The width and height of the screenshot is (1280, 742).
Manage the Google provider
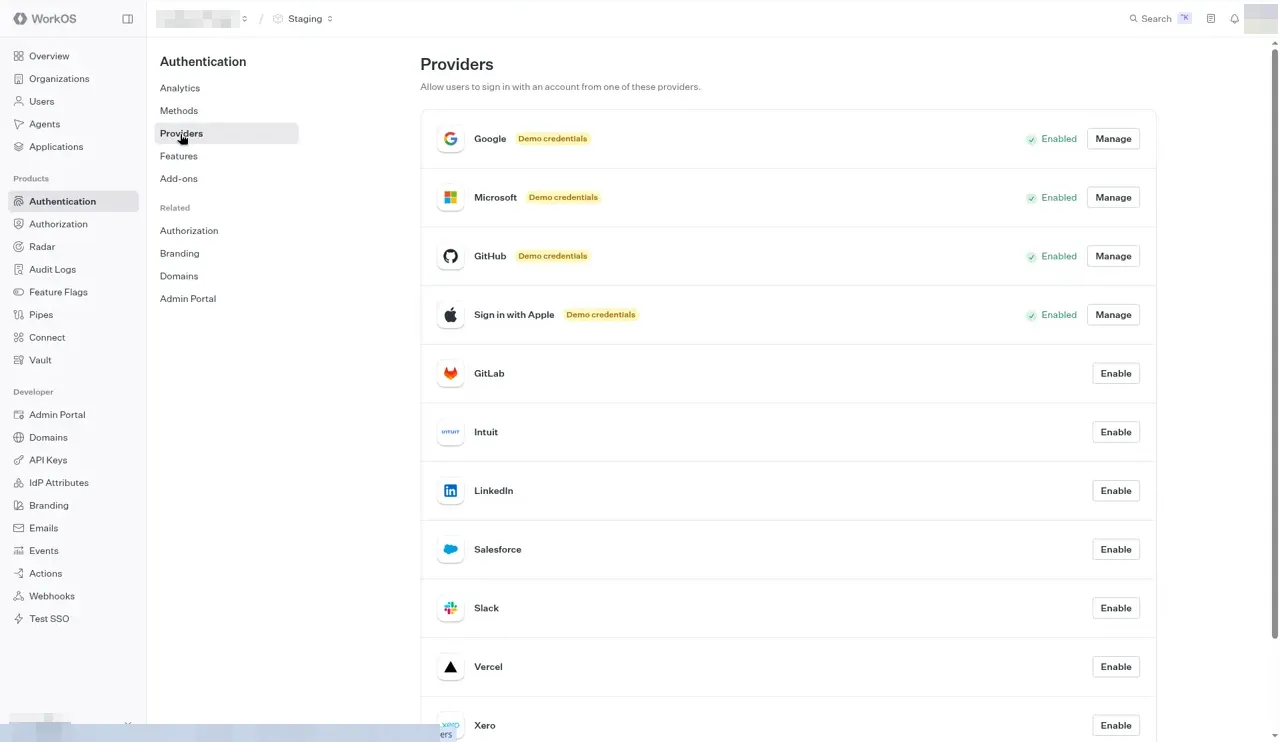(1113, 139)
